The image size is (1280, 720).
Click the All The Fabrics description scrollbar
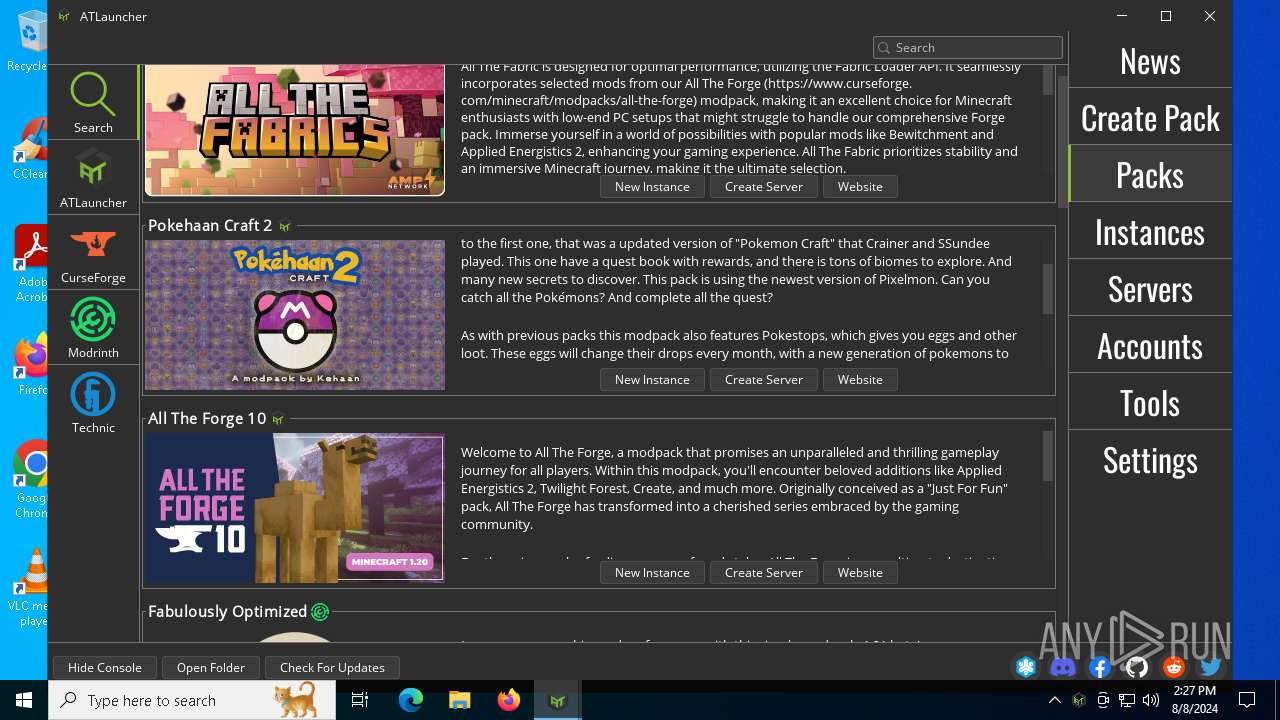click(x=1048, y=80)
